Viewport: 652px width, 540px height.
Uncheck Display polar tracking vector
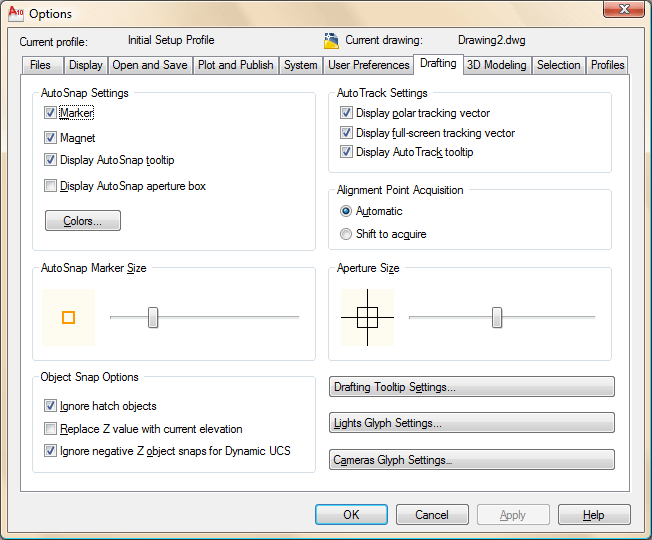(346, 113)
